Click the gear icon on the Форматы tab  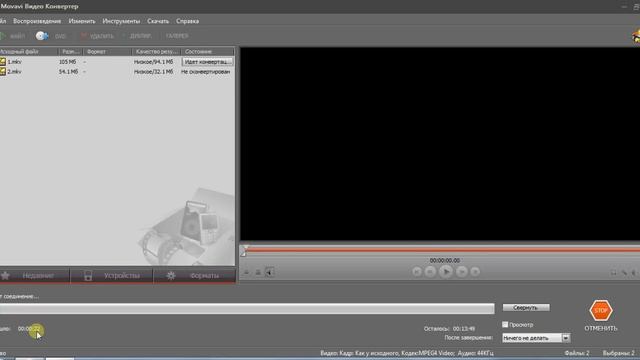coord(171,276)
